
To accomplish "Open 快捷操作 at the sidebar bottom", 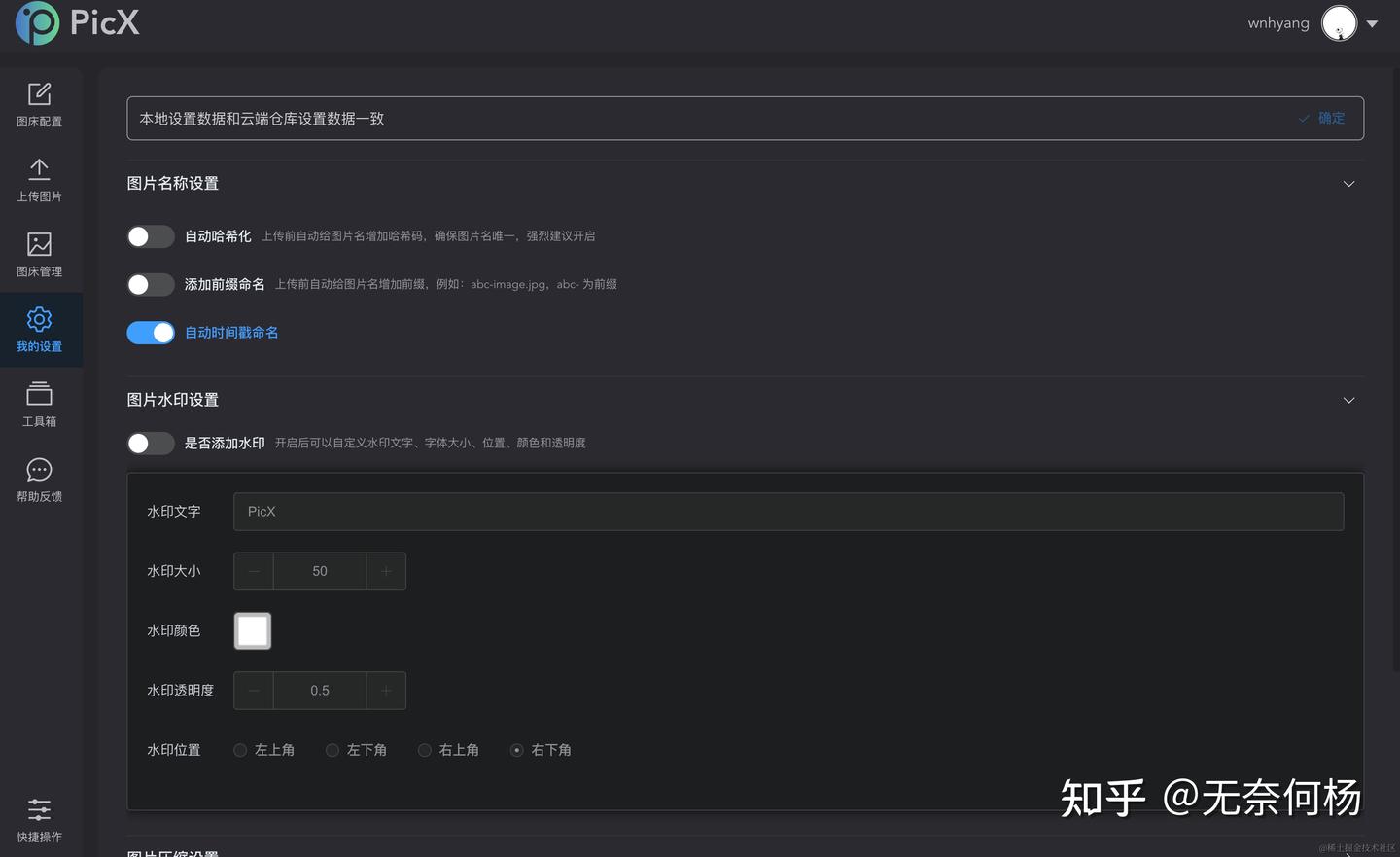I will [x=39, y=820].
